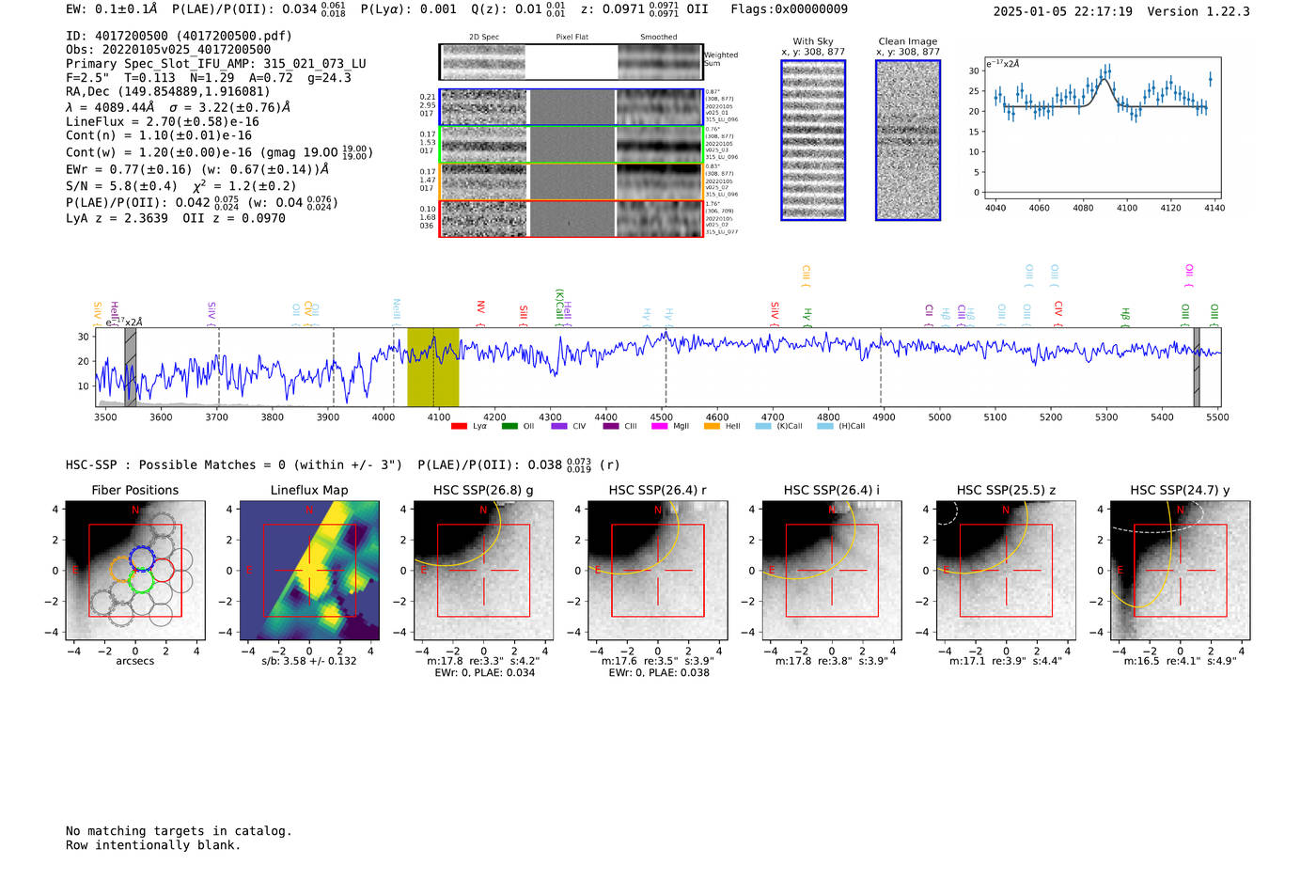Select the red-framed 2D spectrum row
Image resolution: width=1316 pixels, height=896 pixels.
coord(571,218)
